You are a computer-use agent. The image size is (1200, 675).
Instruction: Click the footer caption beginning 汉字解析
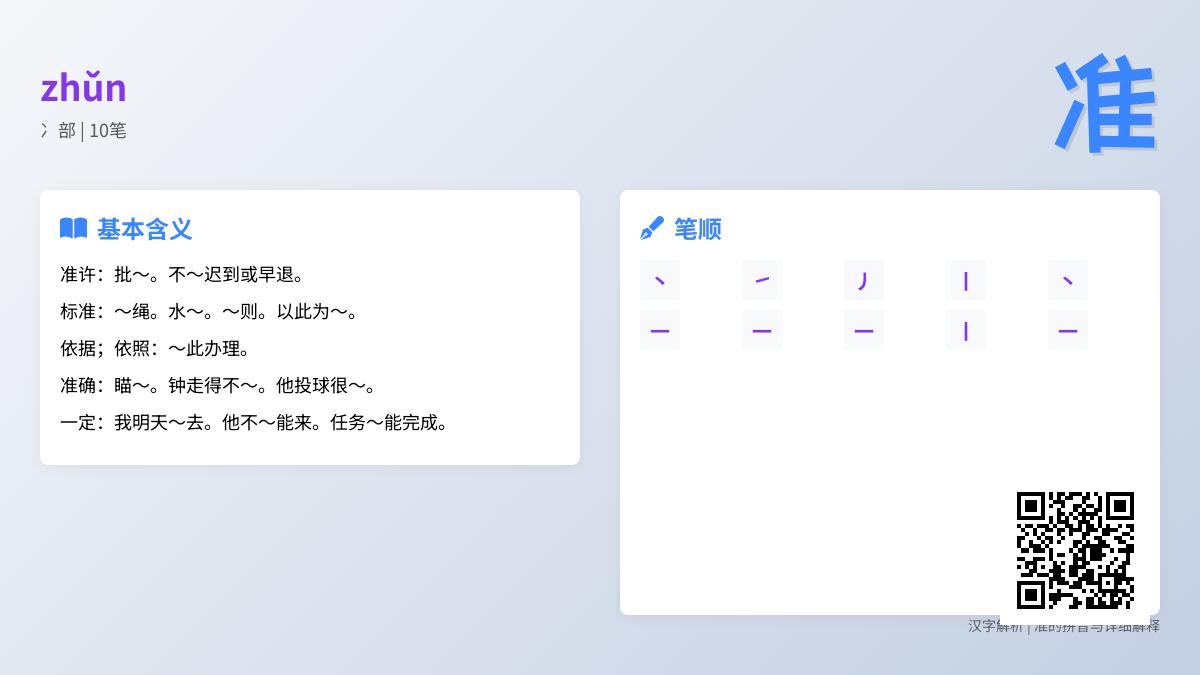[x=1064, y=626]
